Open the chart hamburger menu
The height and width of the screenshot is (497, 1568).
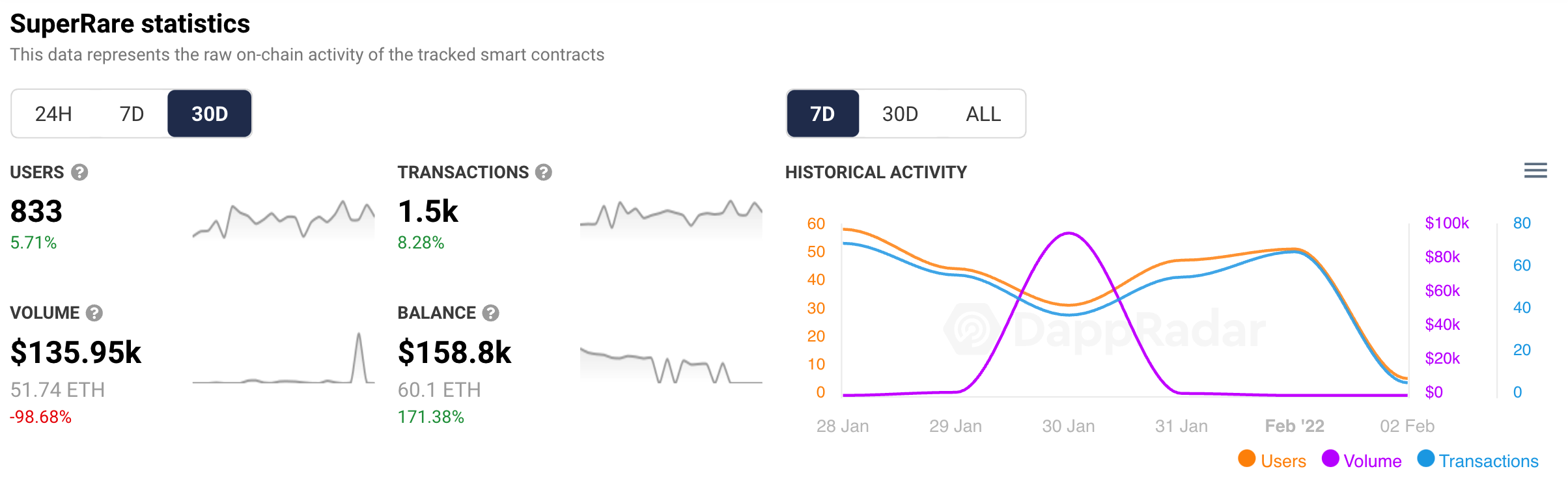(x=1535, y=171)
